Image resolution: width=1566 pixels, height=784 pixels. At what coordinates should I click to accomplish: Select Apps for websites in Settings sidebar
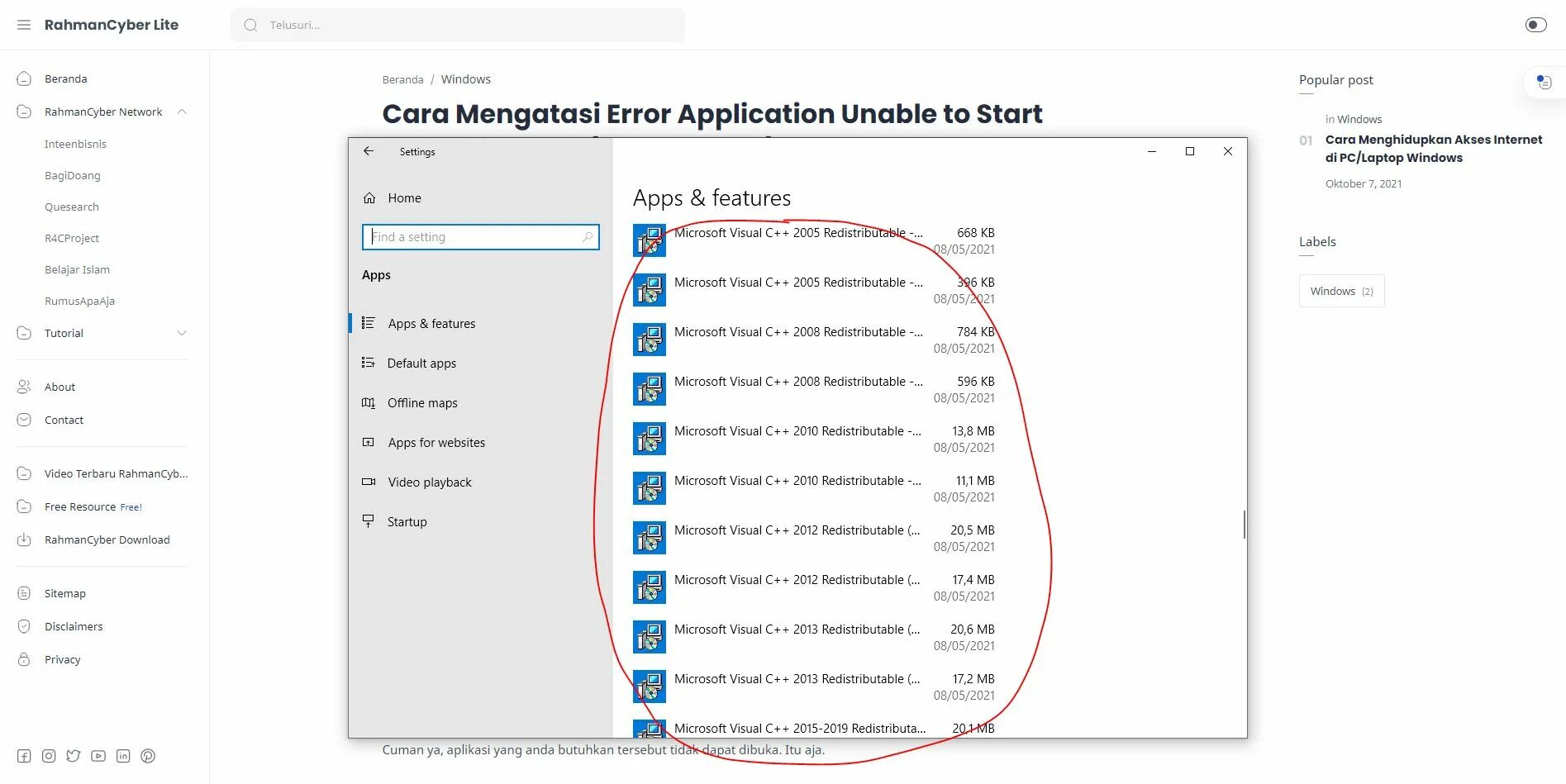(436, 442)
